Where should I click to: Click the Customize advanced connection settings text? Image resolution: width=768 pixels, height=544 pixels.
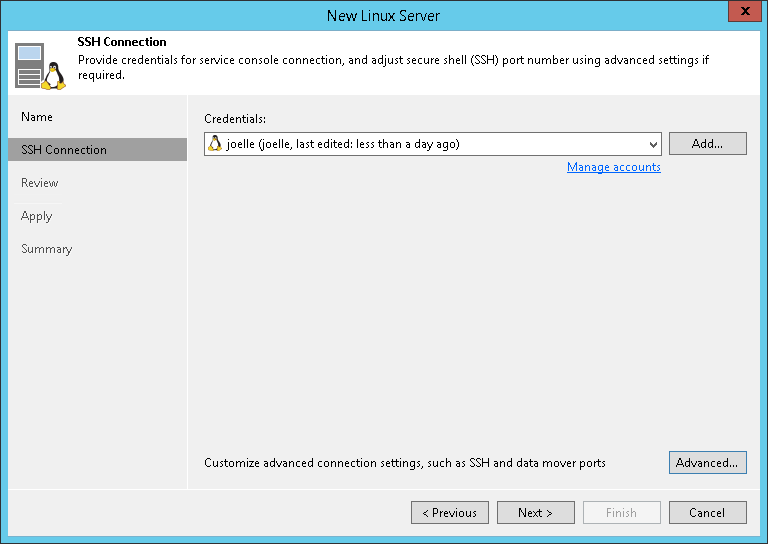point(405,463)
